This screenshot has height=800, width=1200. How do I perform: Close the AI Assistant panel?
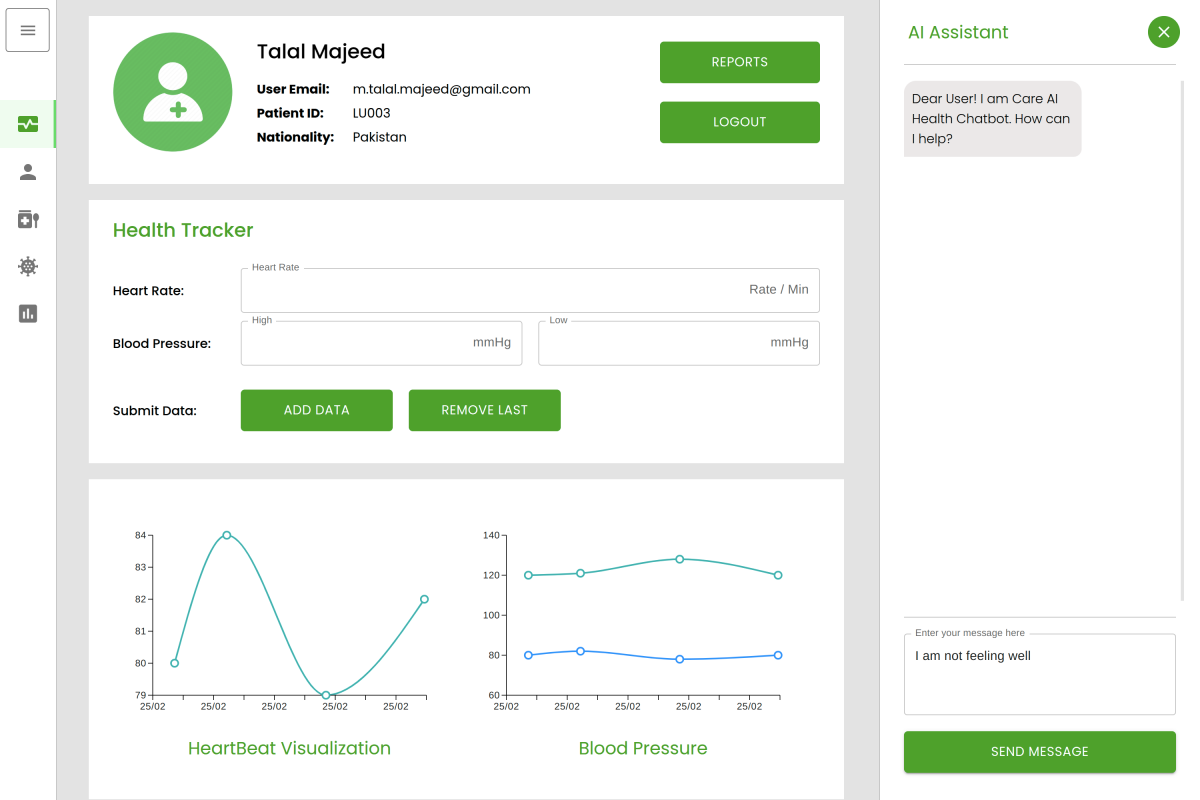coord(1163,32)
